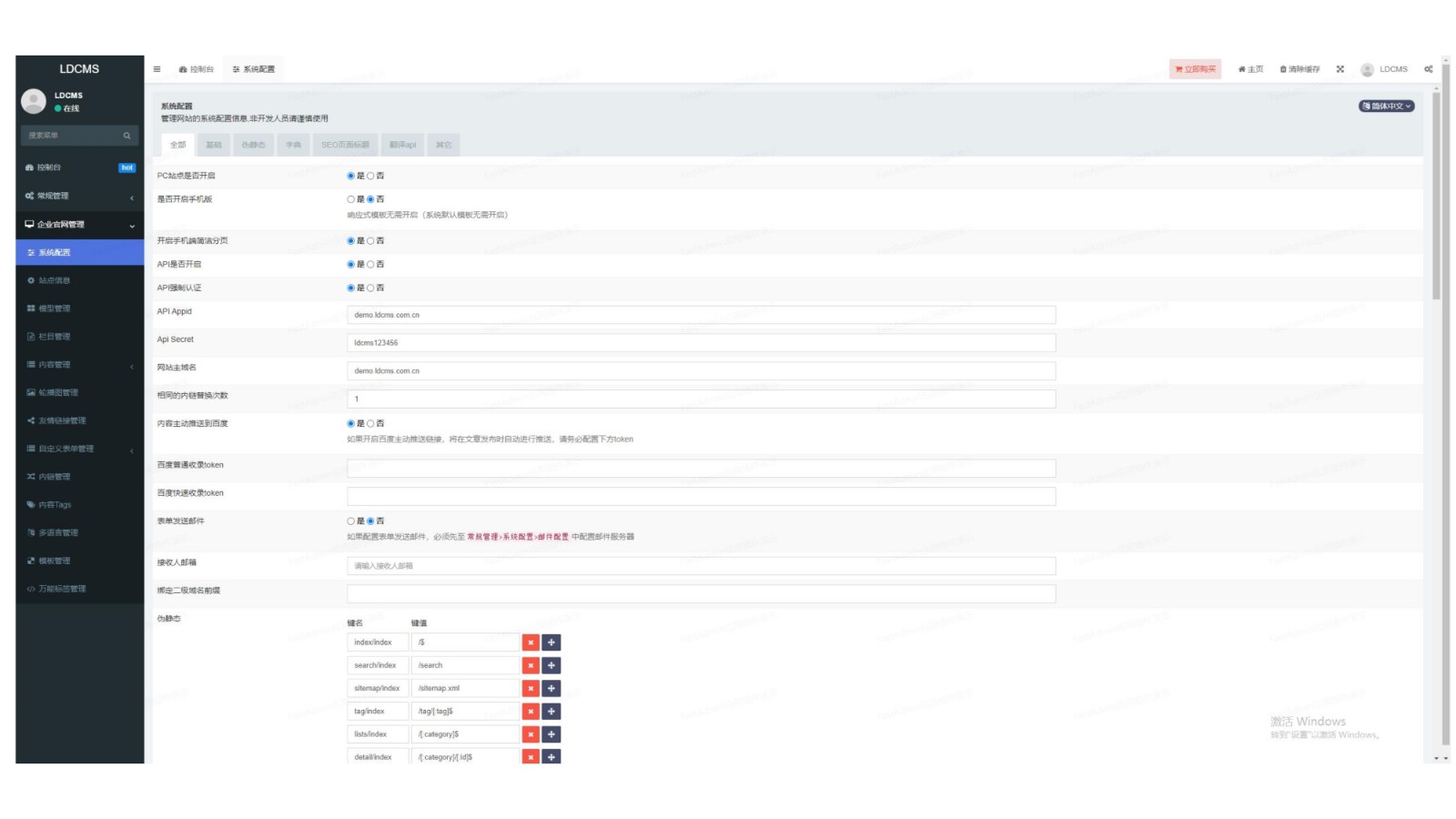This screenshot has height=819, width=1456.
Task: Click move handle for tag/index row
Action: point(551,712)
